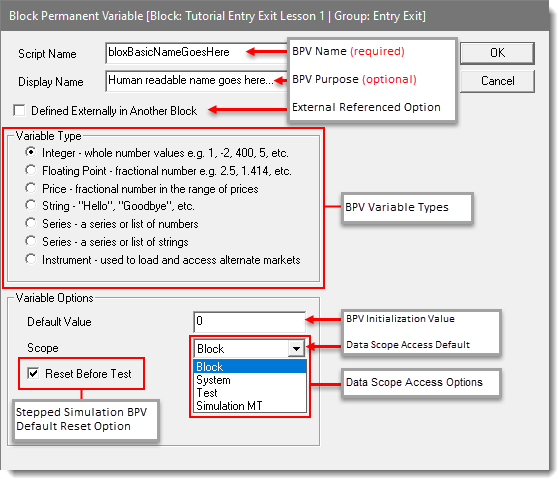Click into the Script Name field

[196, 53]
